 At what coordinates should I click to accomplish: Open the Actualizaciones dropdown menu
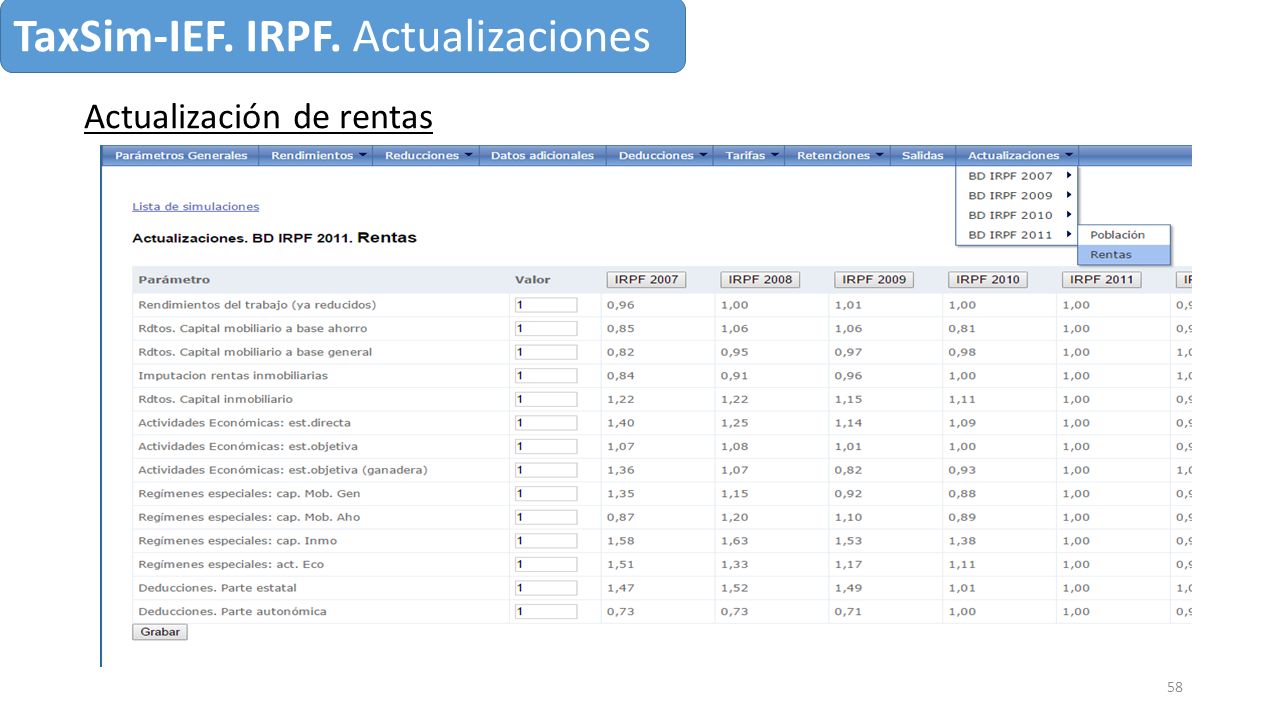pyautogui.click(x=1017, y=156)
